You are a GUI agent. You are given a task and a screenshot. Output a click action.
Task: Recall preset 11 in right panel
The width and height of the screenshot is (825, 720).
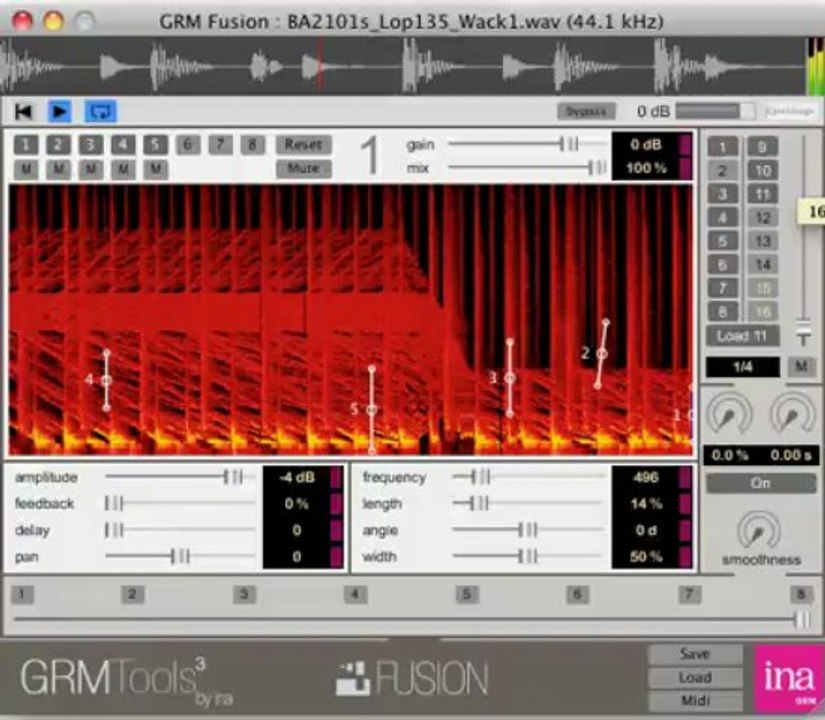click(762, 194)
